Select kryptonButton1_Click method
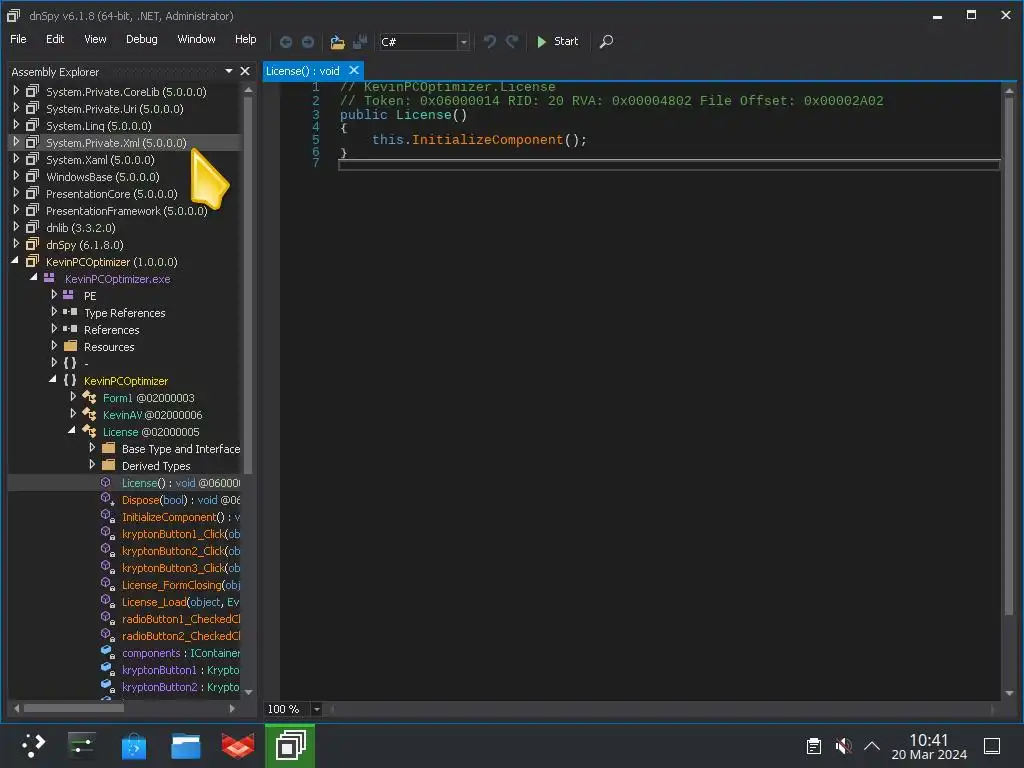This screenshot has height=768, width=1024. (181, 534)
